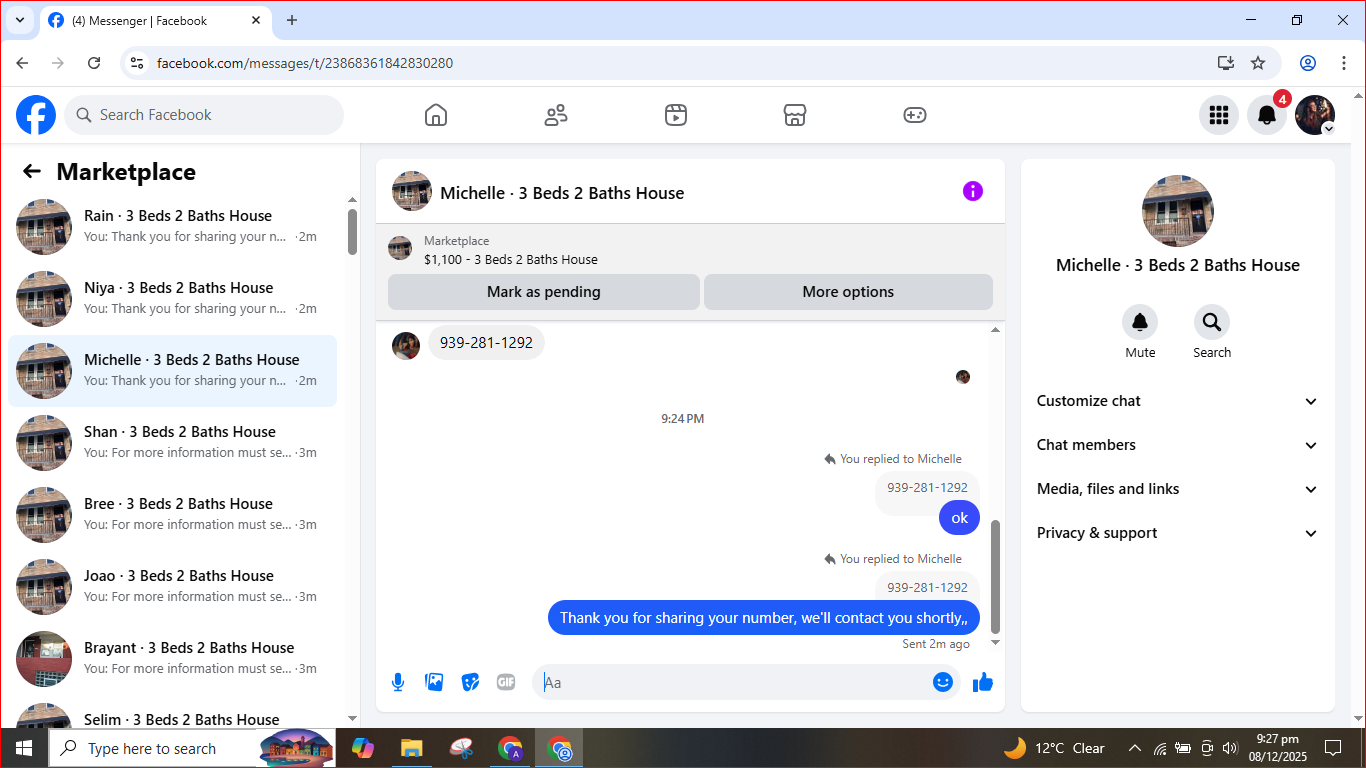Send a thumbs-up like
This screenshot has width=1366, height=768.
point(983,682)
